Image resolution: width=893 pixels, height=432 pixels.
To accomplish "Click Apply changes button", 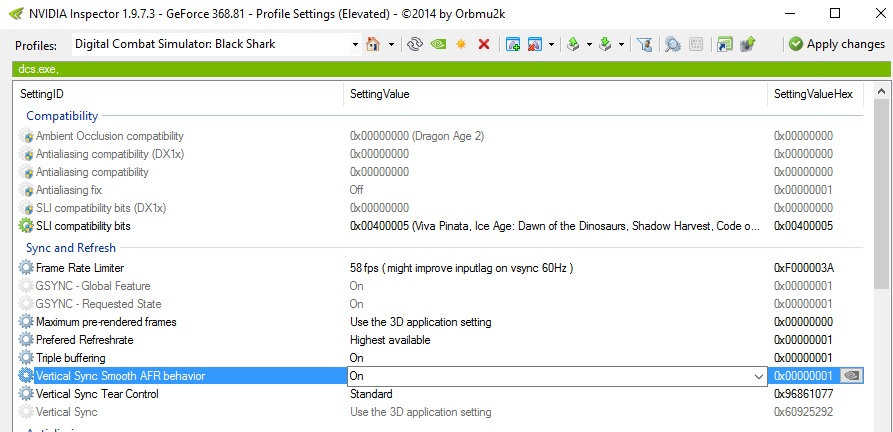I will [x=837, y=44].
